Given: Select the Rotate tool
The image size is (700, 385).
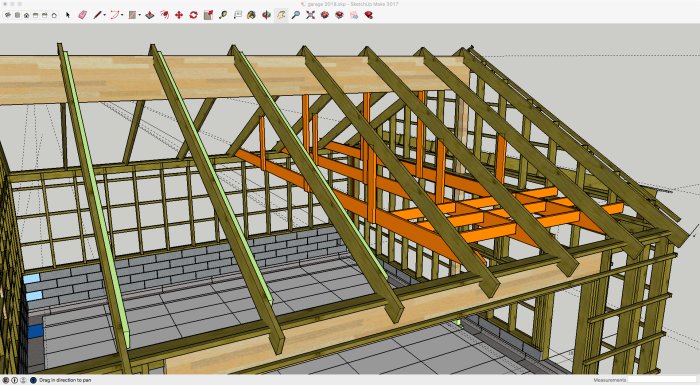Looking at the screenshot, I should [193, 15].
